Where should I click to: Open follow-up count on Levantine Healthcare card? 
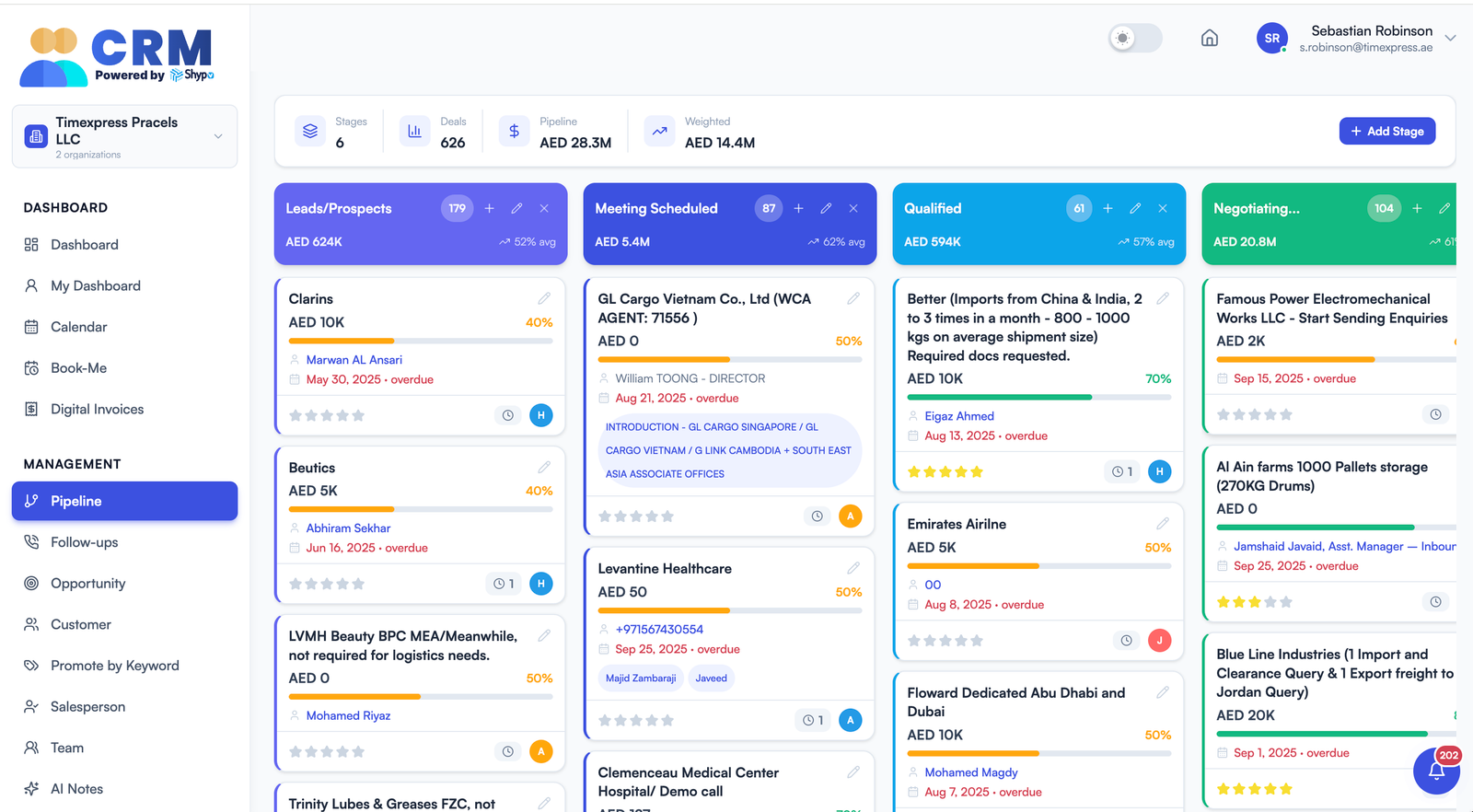(x=813, y=720)
